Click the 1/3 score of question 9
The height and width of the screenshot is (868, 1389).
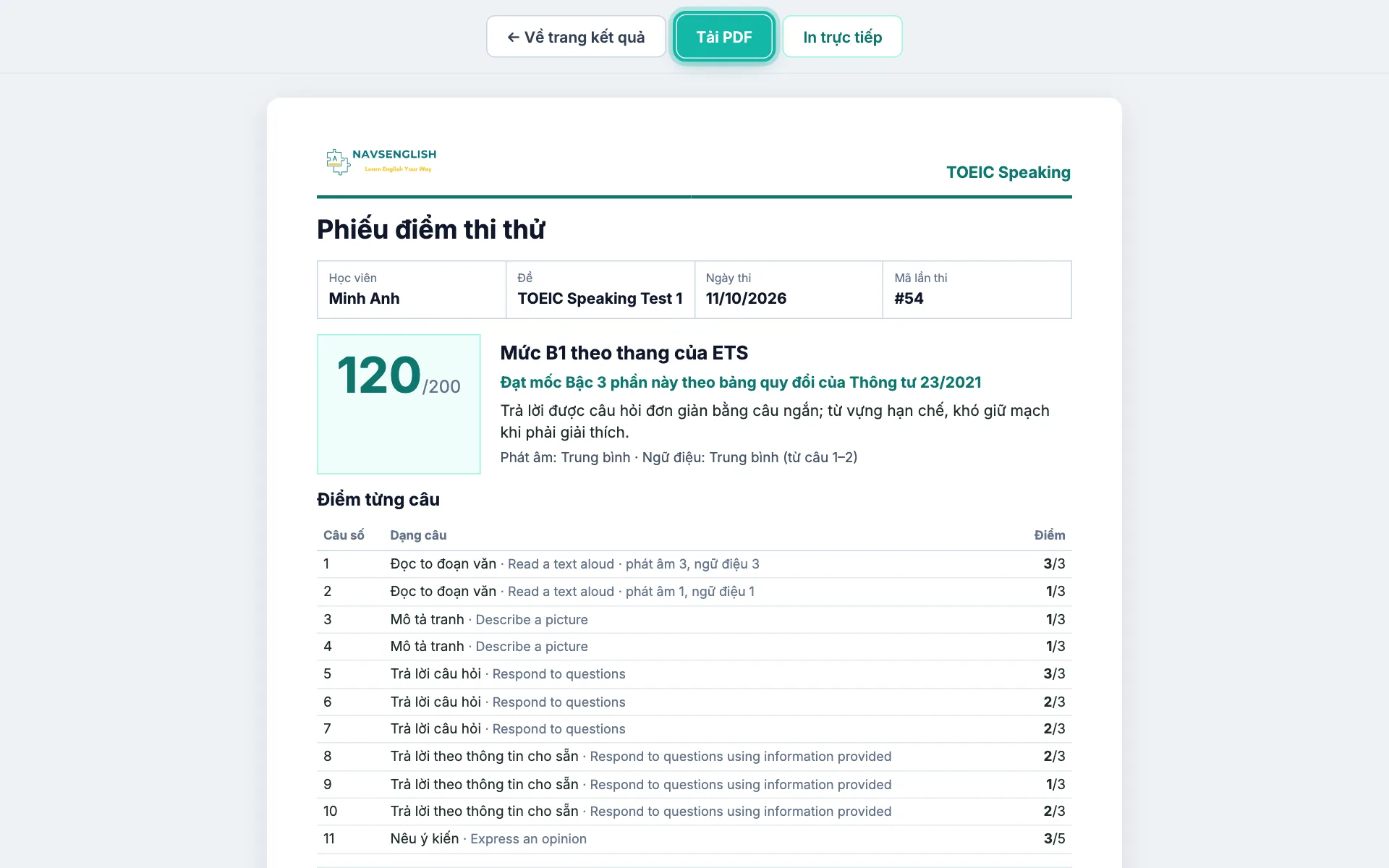pos(1055,785)
